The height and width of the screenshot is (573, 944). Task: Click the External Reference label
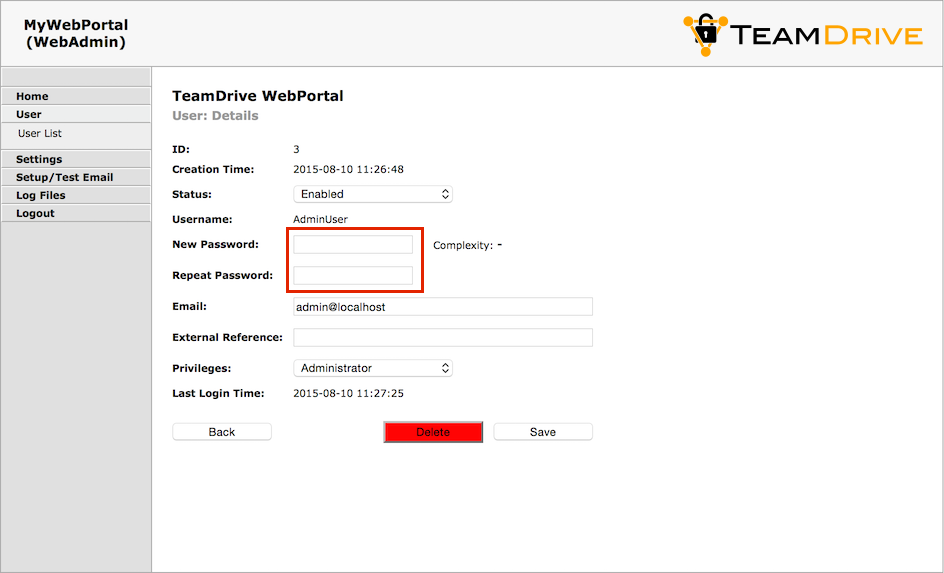coord(228,338)
